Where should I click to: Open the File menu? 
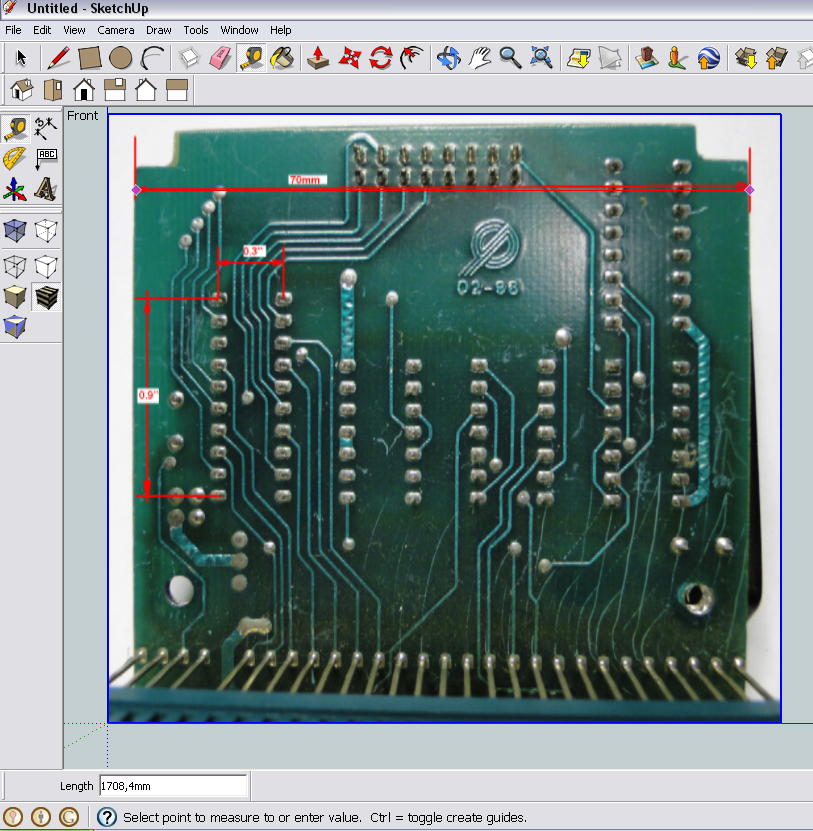pos(13,30)
